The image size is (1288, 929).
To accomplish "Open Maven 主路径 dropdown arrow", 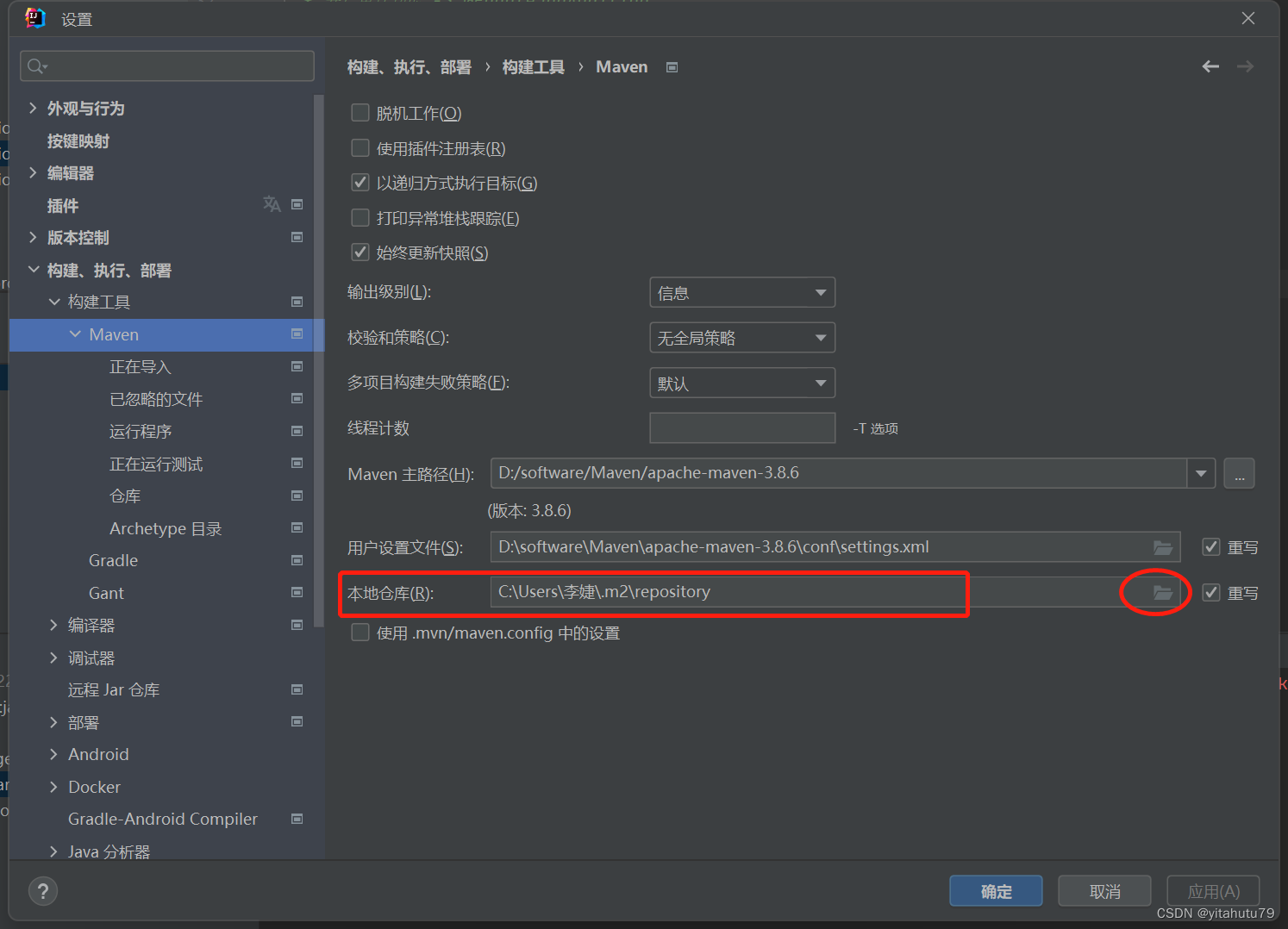I will pos(1201,473).
